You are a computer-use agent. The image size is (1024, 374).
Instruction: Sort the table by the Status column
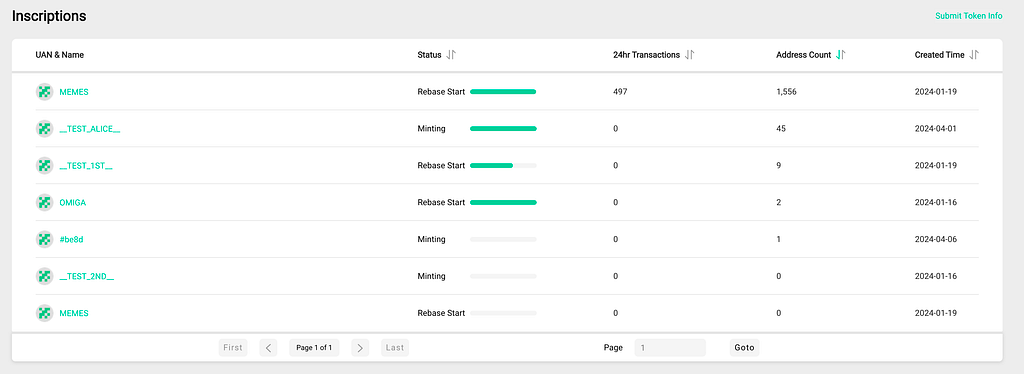pyautogui.click(x=451, y=55)
